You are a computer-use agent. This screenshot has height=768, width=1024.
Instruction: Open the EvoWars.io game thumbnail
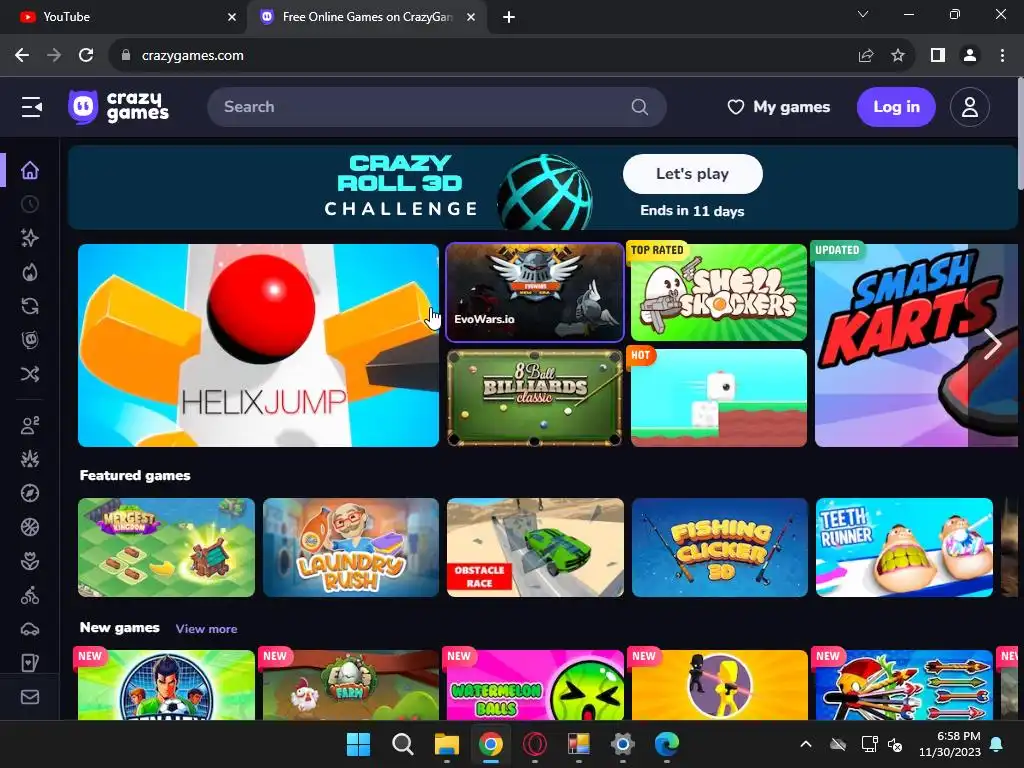(x=535, y=293)
